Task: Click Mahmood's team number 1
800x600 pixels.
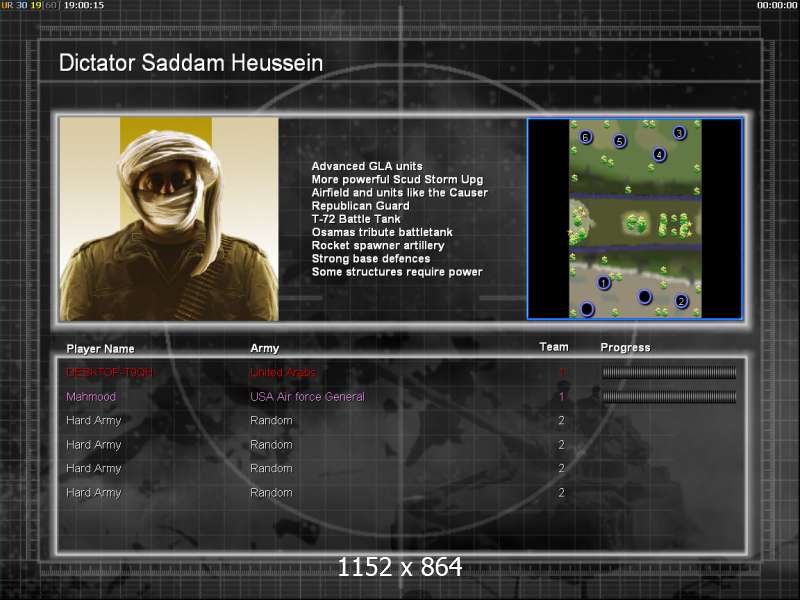Action: [561, 396]
